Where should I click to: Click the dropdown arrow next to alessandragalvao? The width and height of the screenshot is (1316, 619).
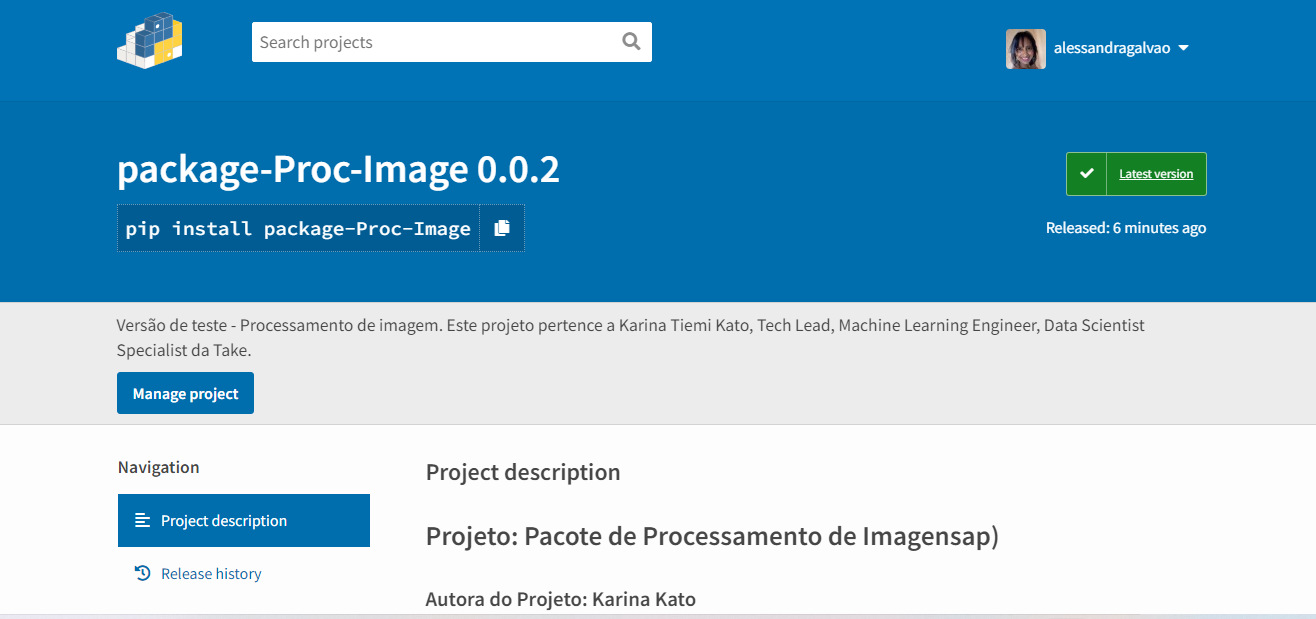click(x=1185, y=47)
